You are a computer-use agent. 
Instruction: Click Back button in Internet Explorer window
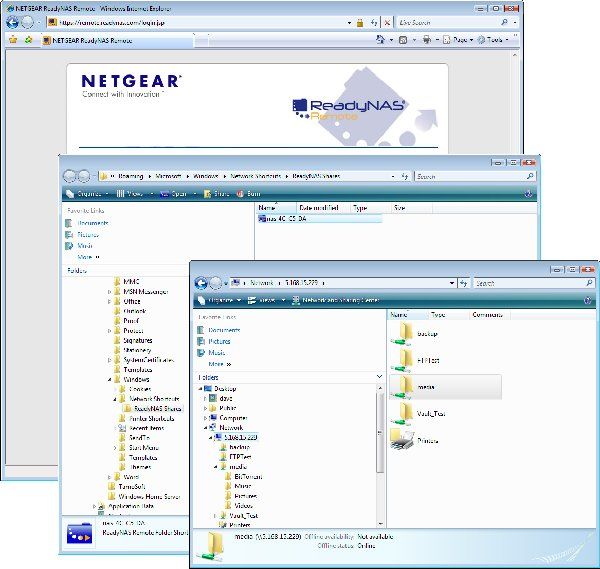13,23
